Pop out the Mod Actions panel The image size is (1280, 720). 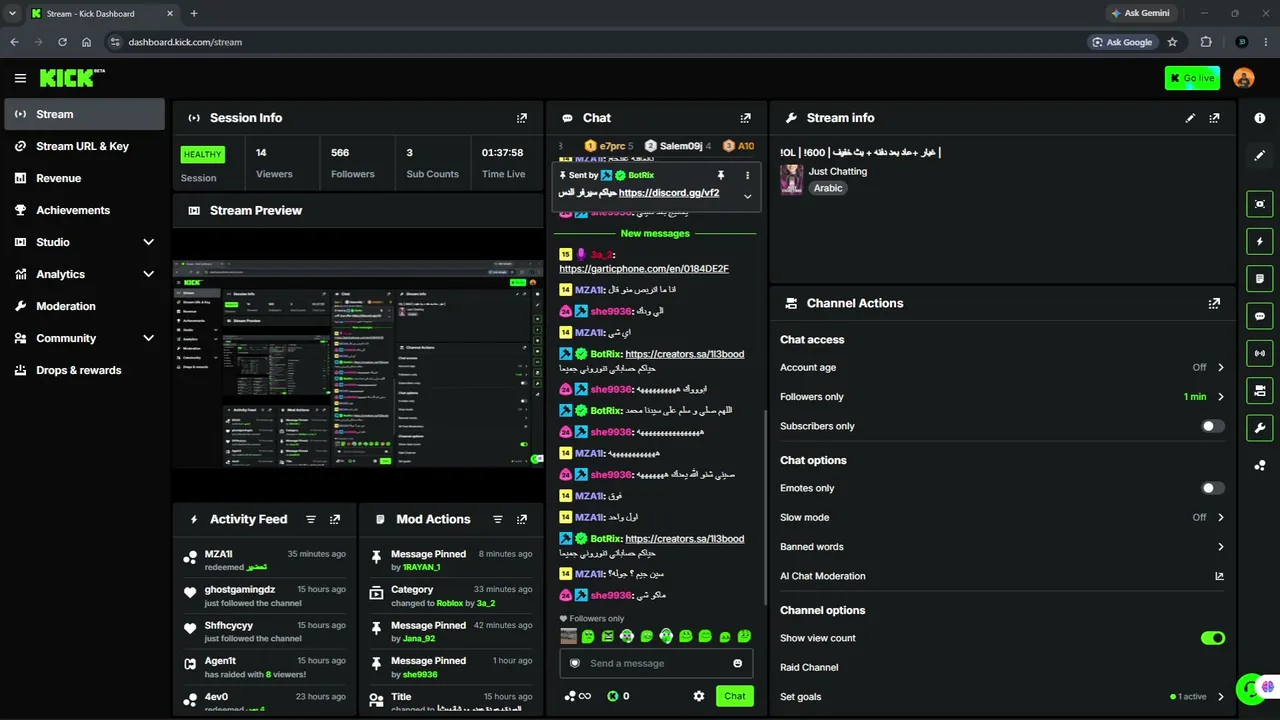pyautogui.click(x=522, y=519)
